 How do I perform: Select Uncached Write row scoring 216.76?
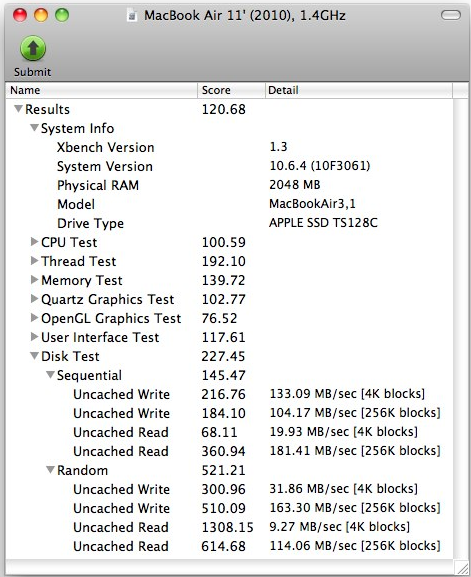[x=229, y=394]
